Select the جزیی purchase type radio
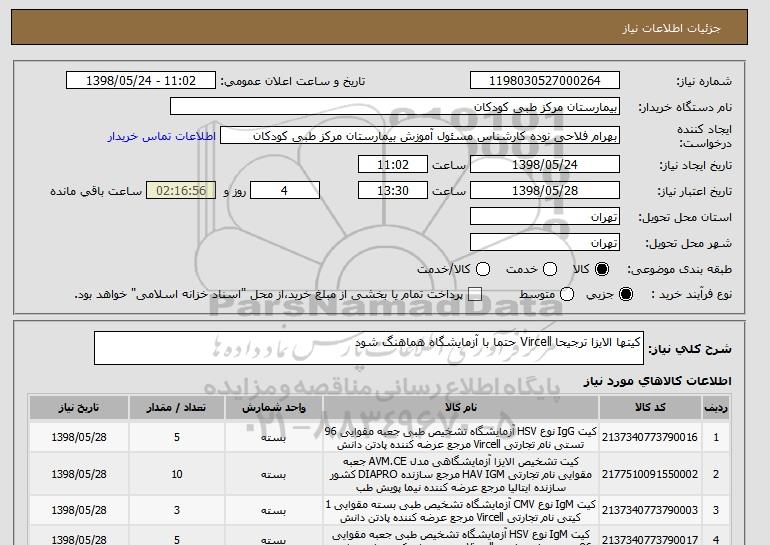 coord(626,294)
